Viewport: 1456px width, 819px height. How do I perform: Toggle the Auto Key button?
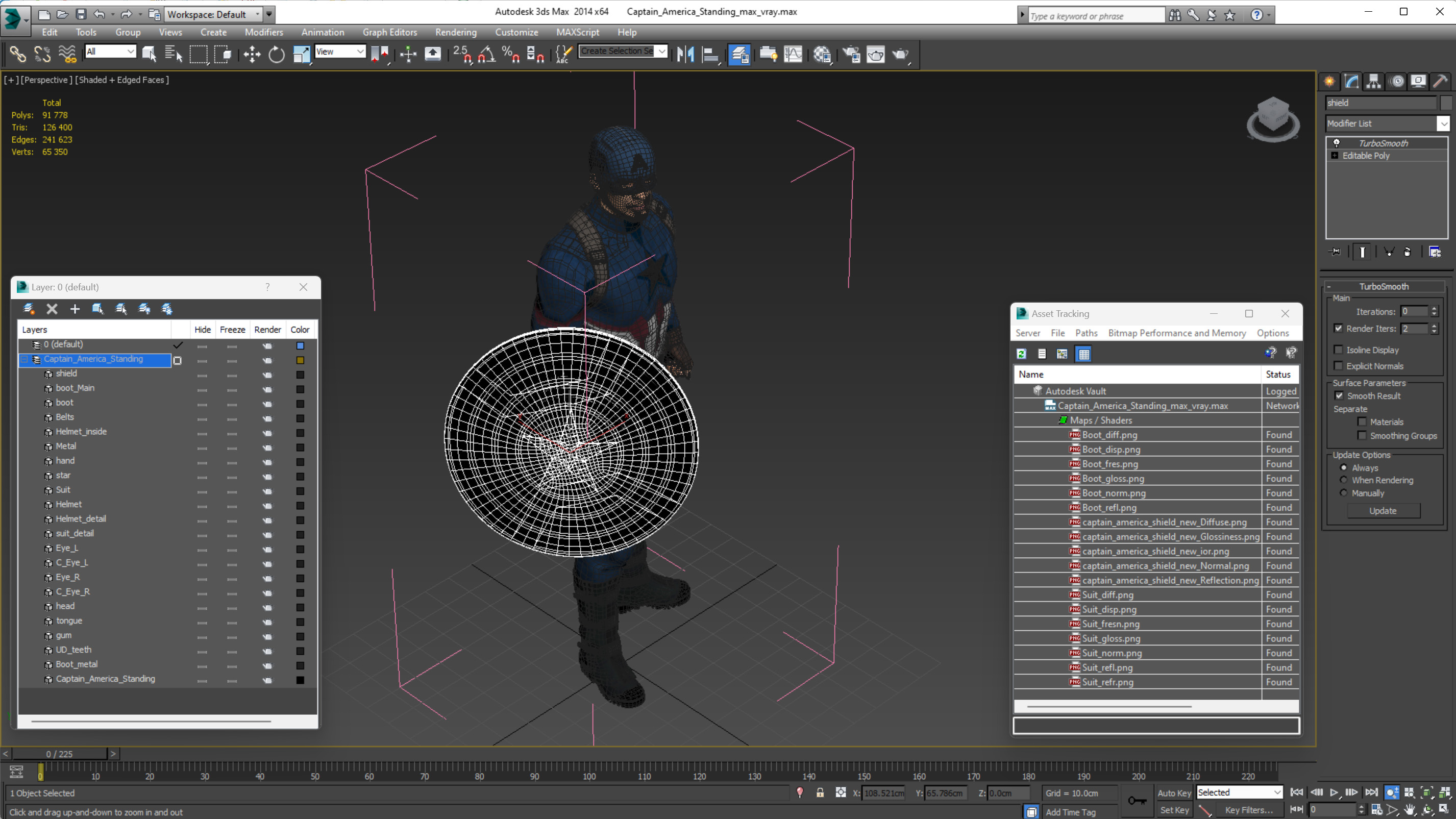coord(1174,793)
